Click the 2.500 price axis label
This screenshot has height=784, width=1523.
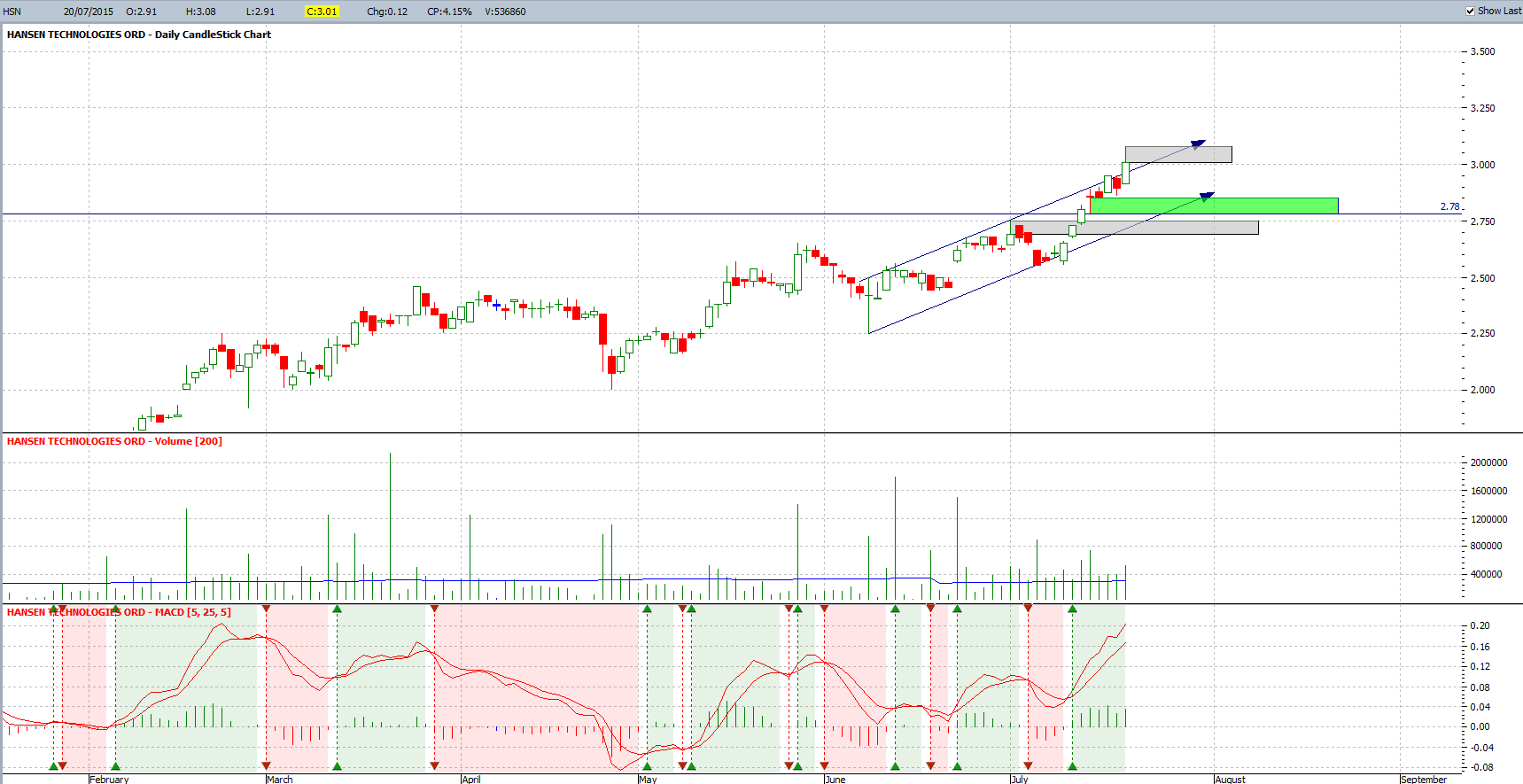(1482, 278)
